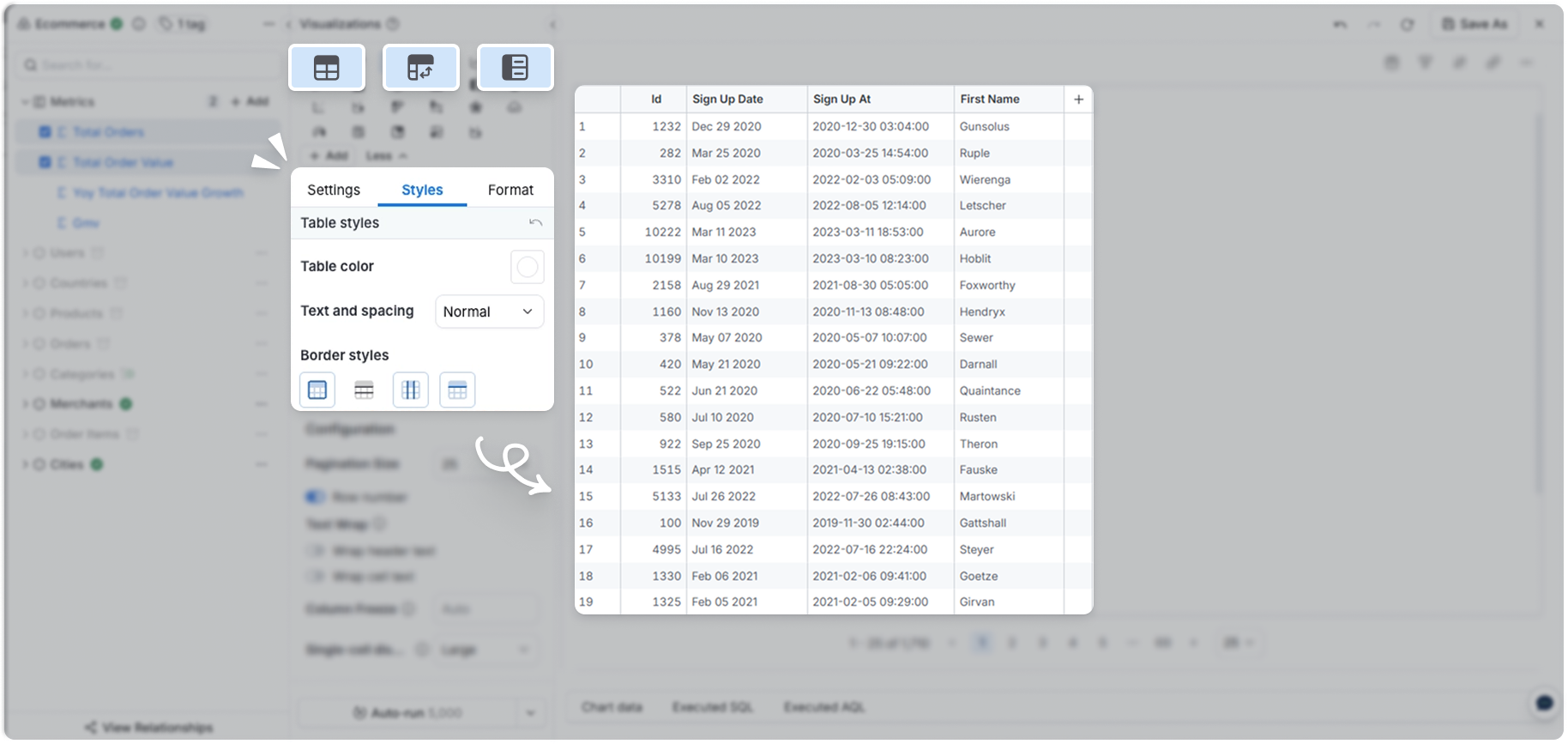Switch to the Styles tab
The width and height of the screenshot is (1568, 744).
pyautogui.click(x=422, y=190)
